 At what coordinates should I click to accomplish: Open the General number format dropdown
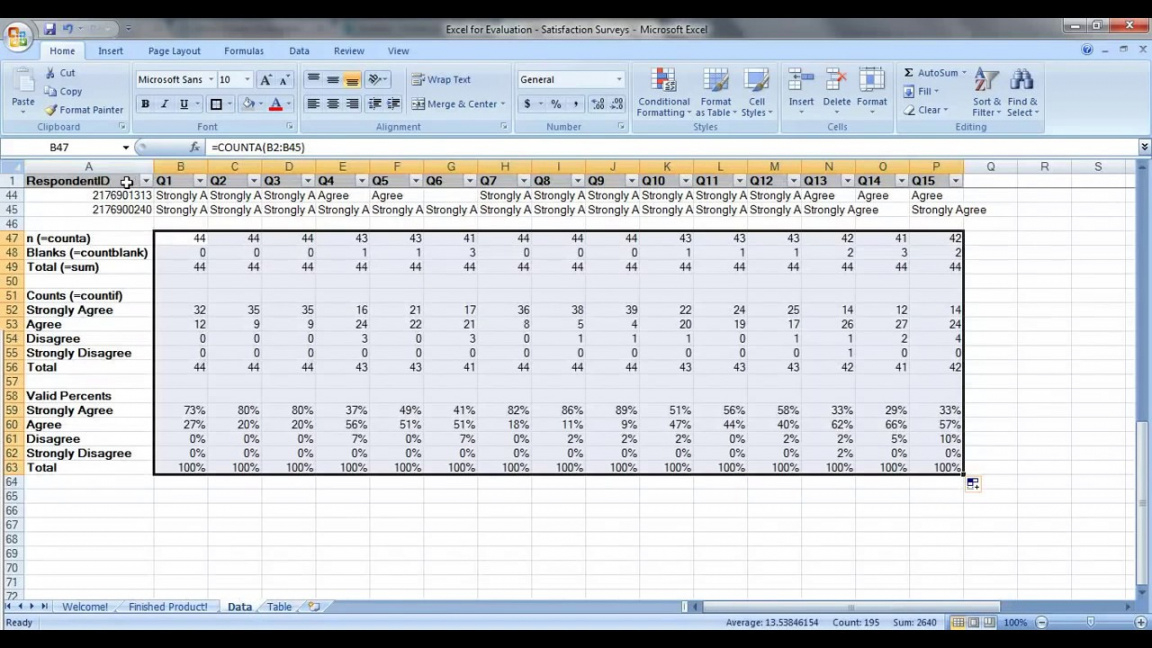(x=618, y=80)
